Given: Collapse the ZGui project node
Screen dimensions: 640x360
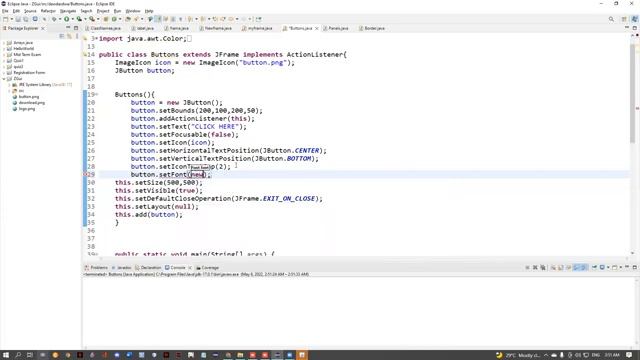Looking at the screenshot, I should (4, 79).
